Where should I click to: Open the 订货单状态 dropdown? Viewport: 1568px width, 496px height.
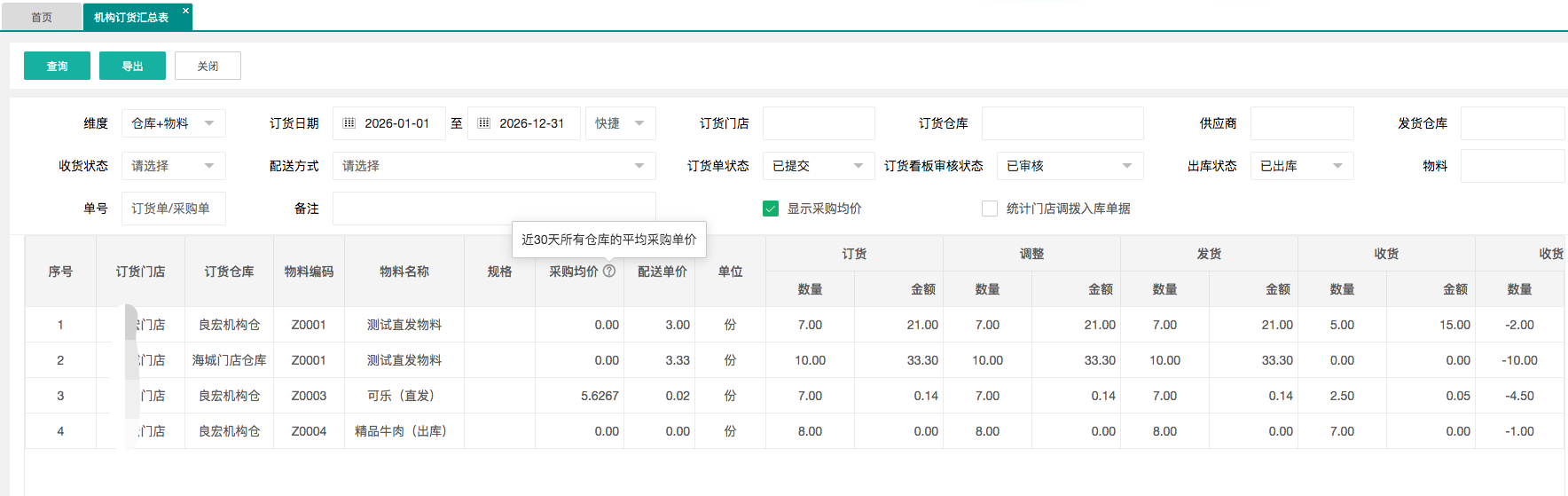point(819,166)
